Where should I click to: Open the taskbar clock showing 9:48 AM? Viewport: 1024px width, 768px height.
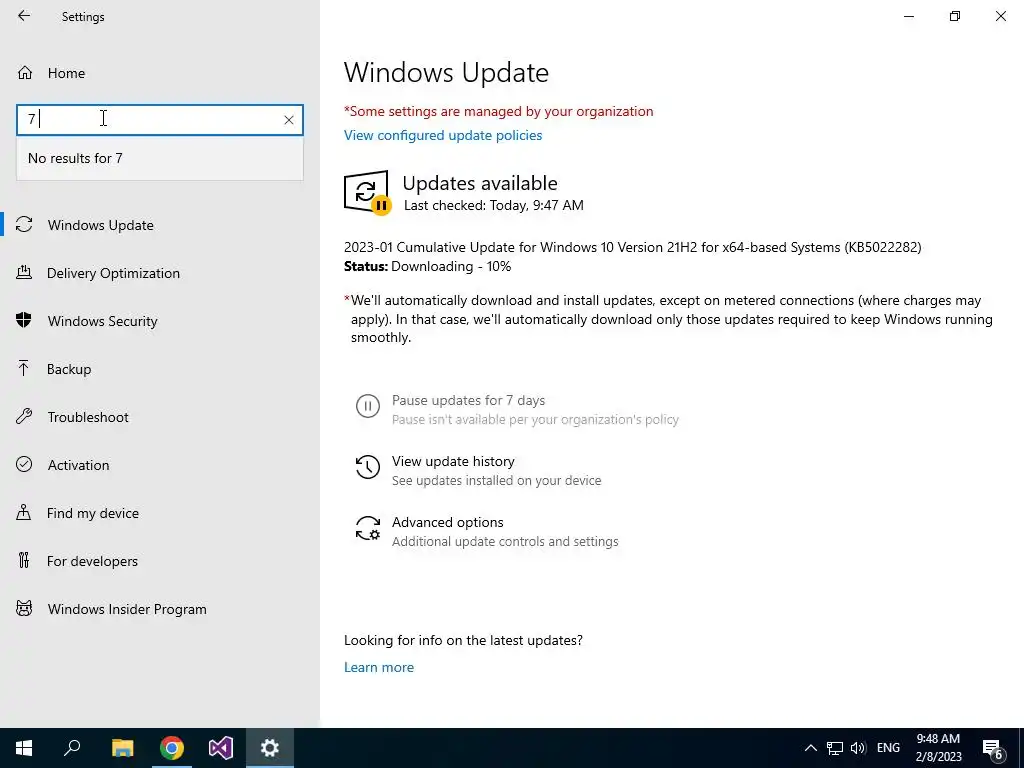pyautogui.click(x=938, y=748)
